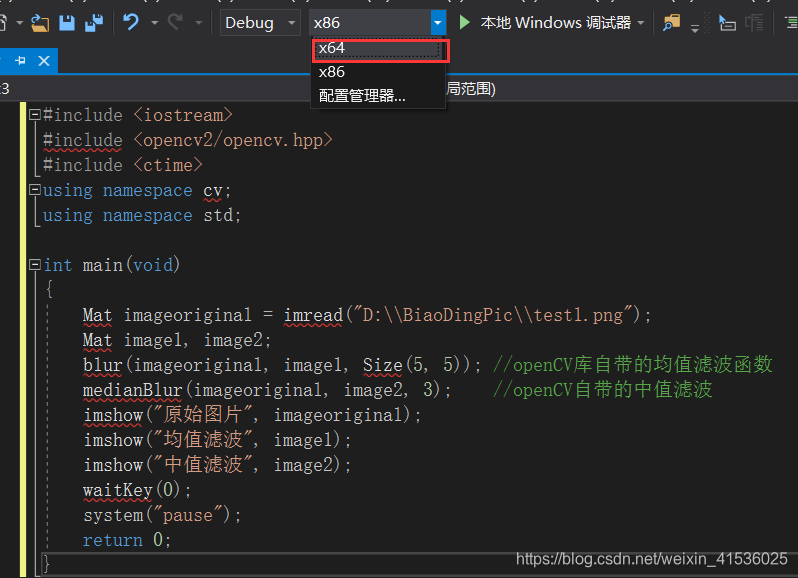Open the Debug configuration dropdown
Screen dimensions: 798x578
coord(260,23)
